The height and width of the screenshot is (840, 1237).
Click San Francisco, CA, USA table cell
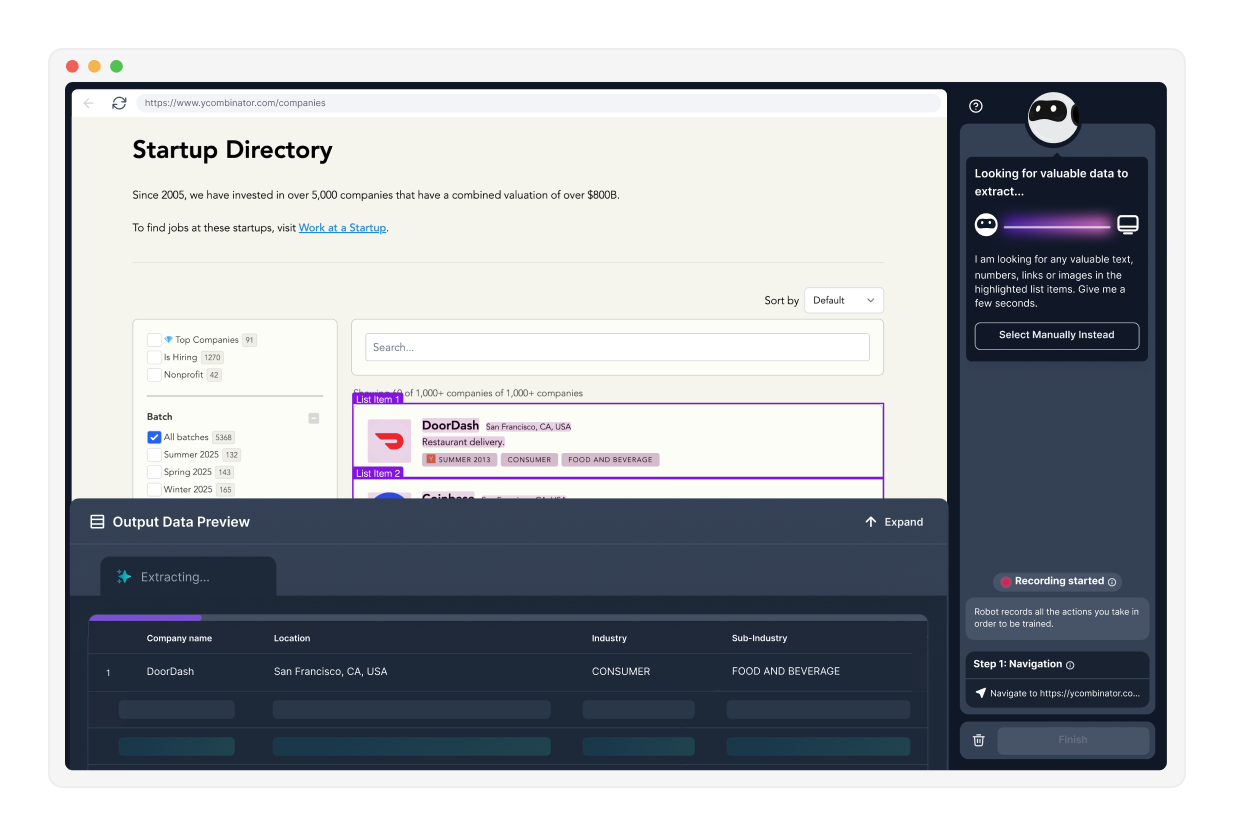pos(330,672)
